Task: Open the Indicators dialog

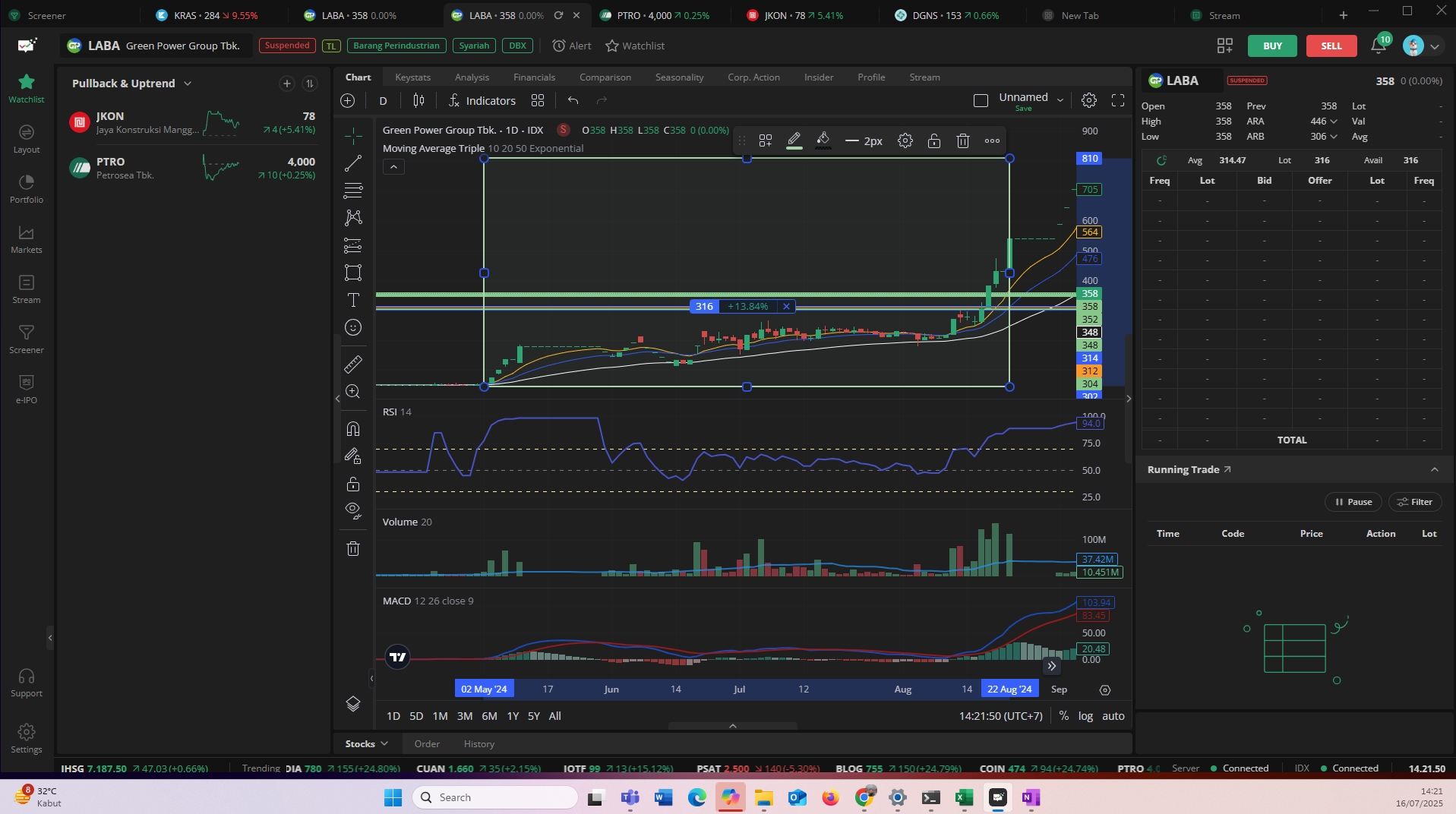Action: (x=482, y=100)
